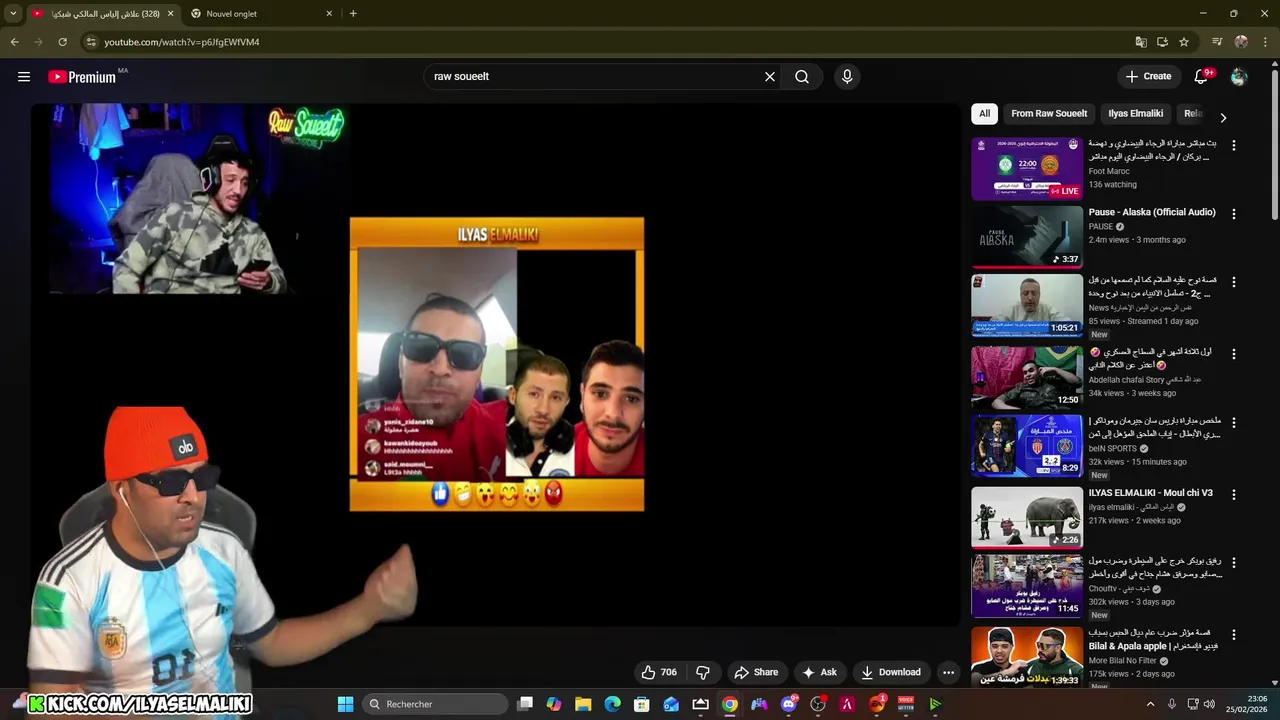This screenshot has height=720, width=1280.
Task: Open Pause - Alaska (Official Audio) title
Action: [x=1152, y=212]
